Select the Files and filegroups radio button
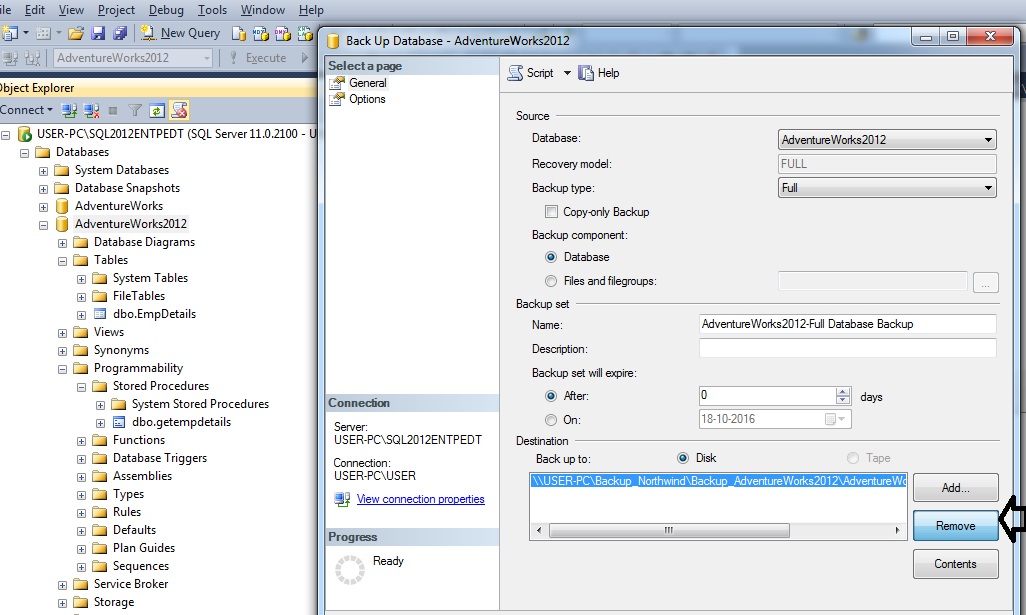Image resolution: width=1026 pixels, height=615 pixels. pyautogui.click(x=551, y=282)
